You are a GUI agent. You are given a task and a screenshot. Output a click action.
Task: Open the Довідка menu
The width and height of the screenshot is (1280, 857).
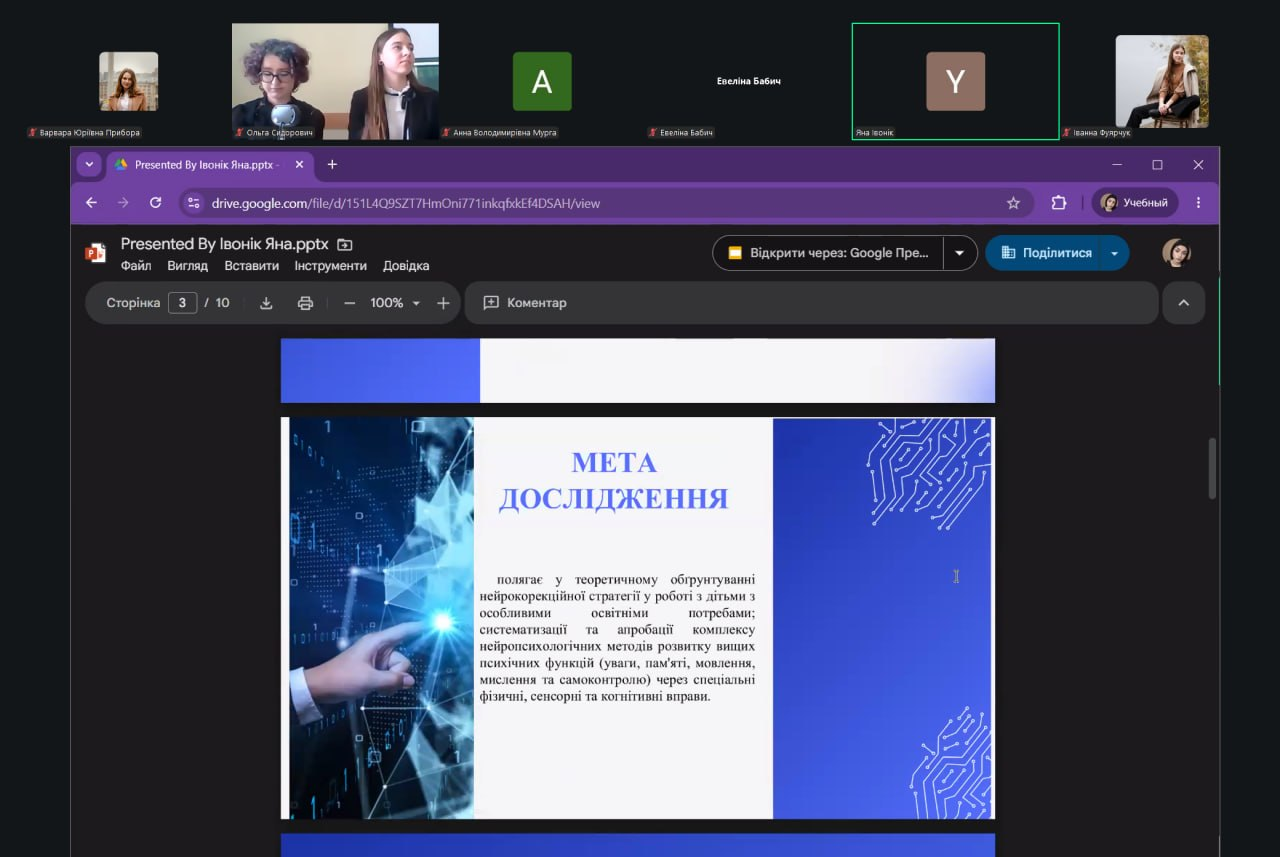coord(406,266)
